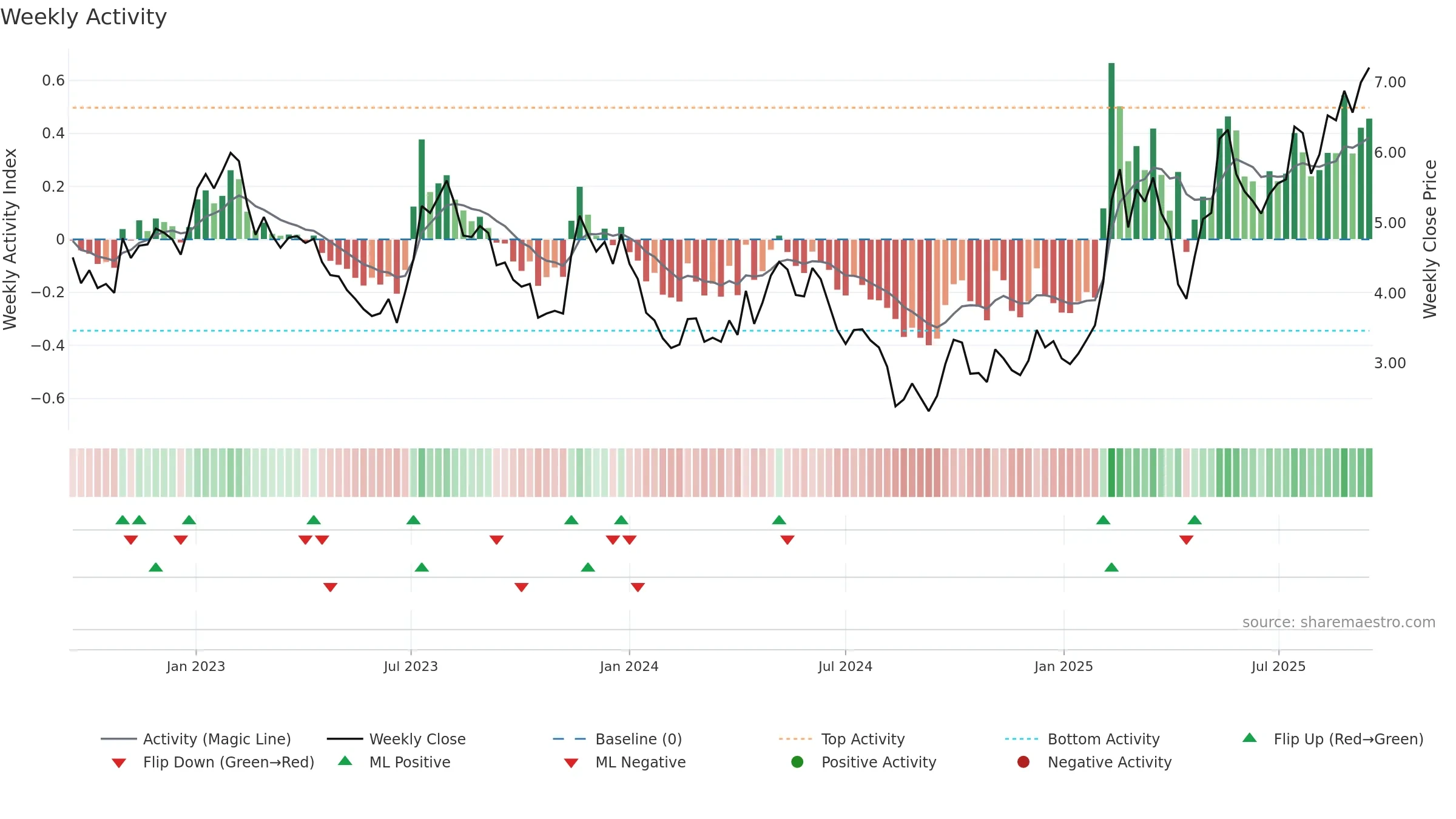Click the flip up marker at Jul 2023
This screenshot has width=1456, height=819.
(x=414, y=520)
